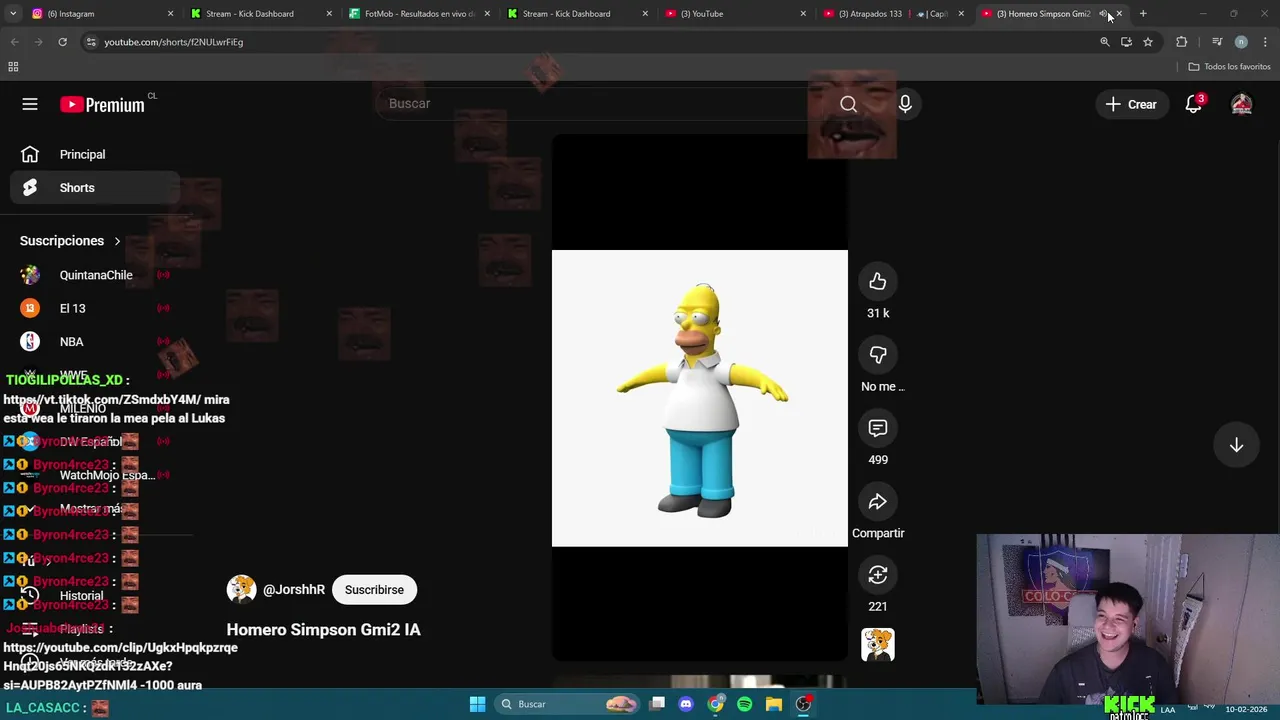Focus the YouTube Buscar search field
This screenshot has height=720, width=1280.
point(600,104)
